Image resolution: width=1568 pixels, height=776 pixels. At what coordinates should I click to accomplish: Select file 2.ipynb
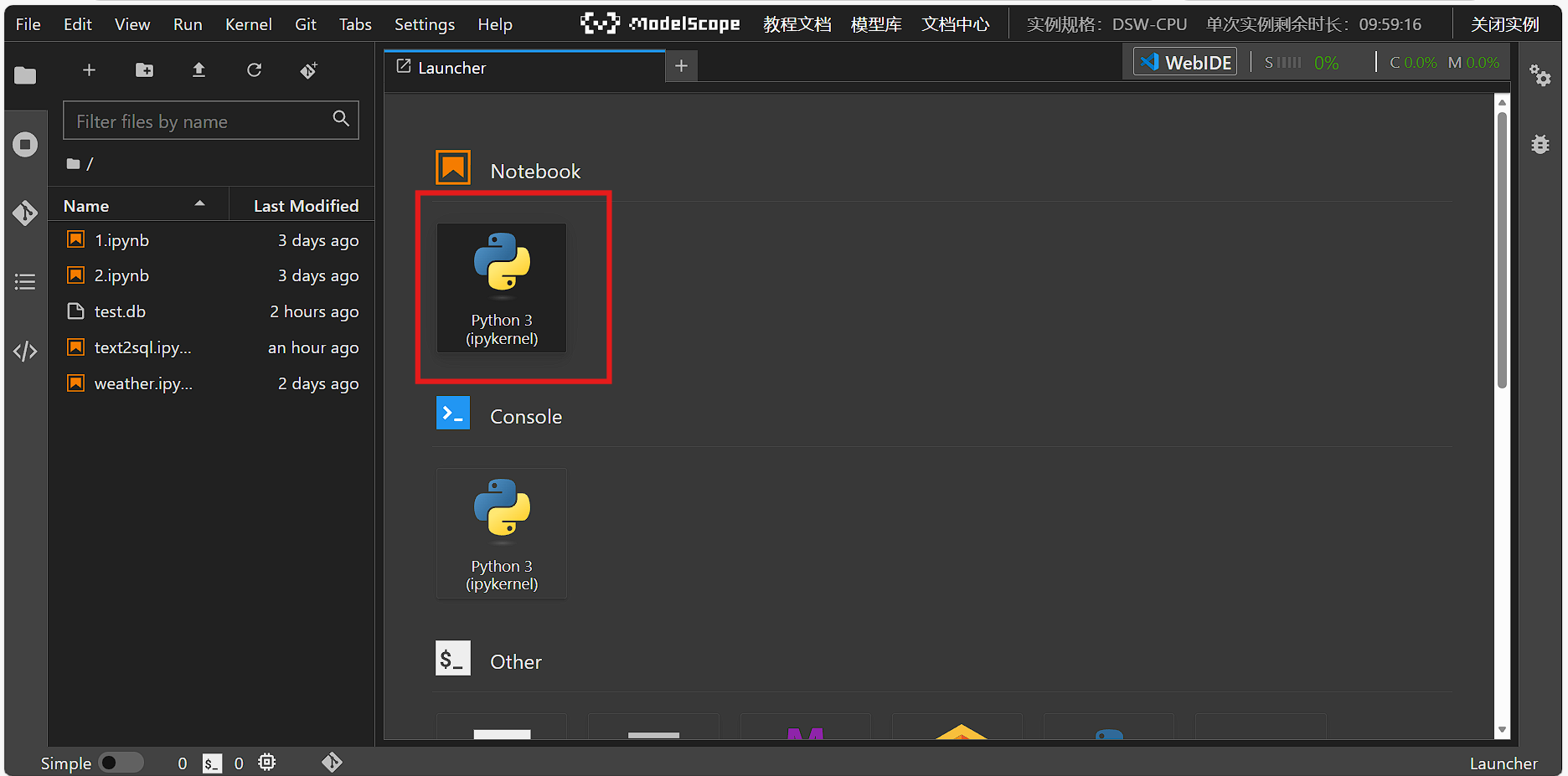(x=211, y=275)
